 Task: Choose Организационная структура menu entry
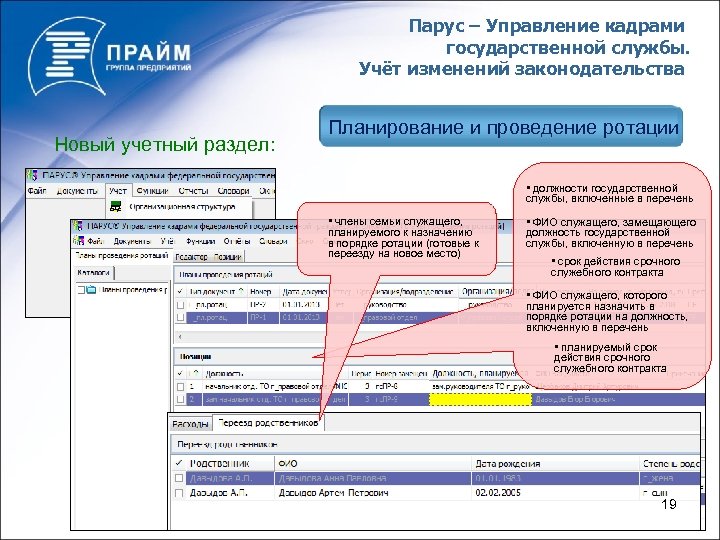[x=182, y=207]
